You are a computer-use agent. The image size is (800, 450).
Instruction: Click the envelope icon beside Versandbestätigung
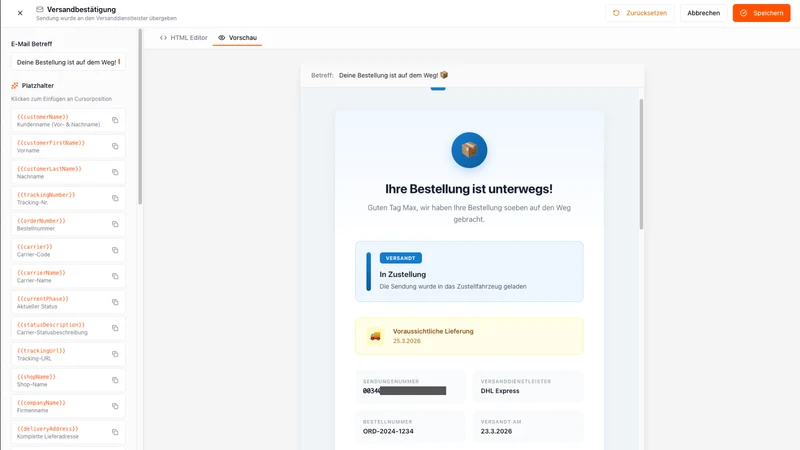click(40, 9)
